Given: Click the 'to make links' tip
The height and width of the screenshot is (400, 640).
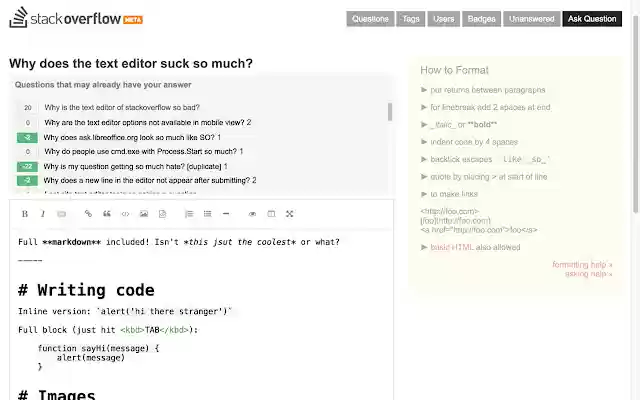Looking at the screenshot, I should [x=454, y=194].
